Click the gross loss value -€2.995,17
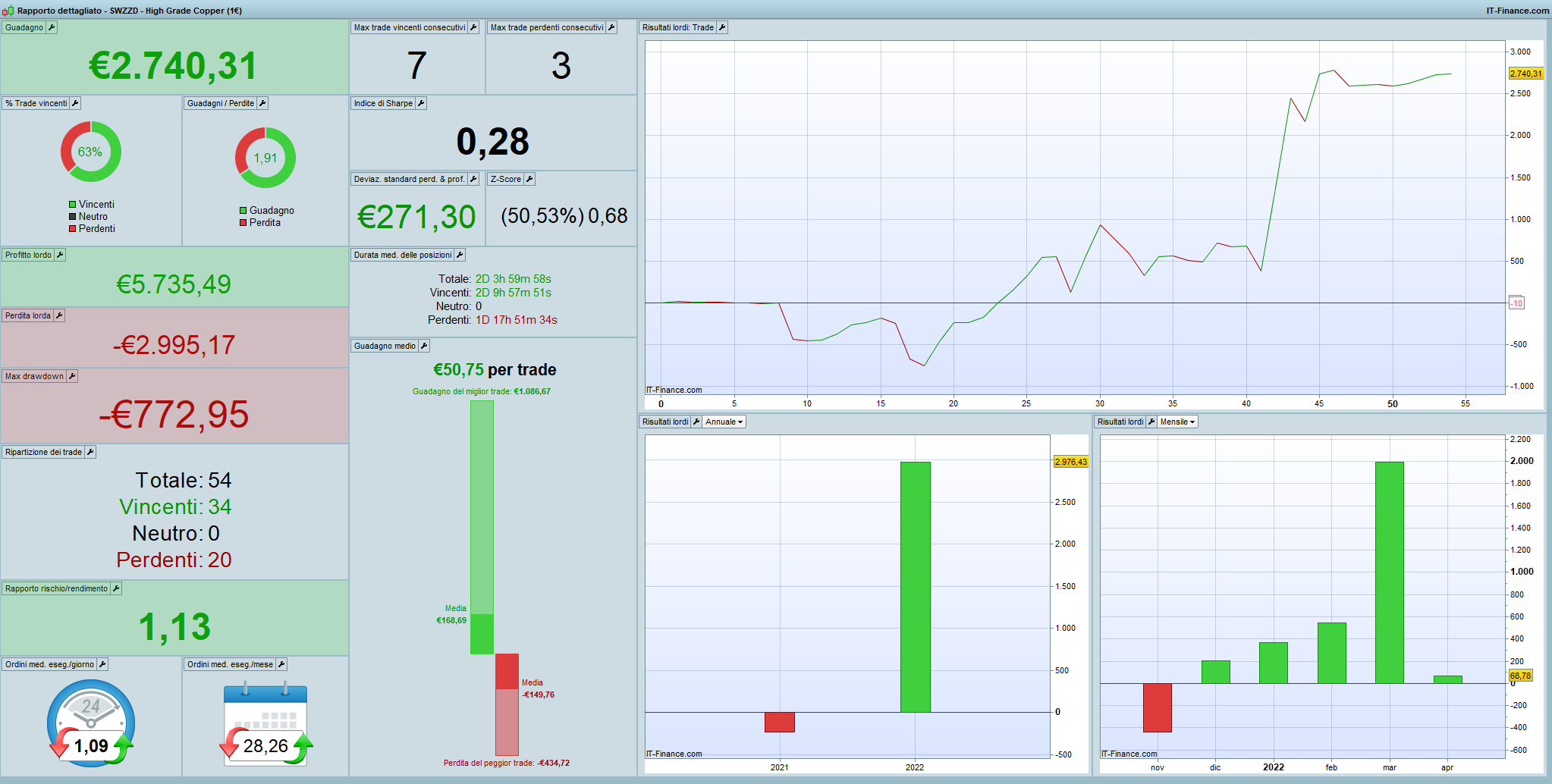 coord(174,345)
